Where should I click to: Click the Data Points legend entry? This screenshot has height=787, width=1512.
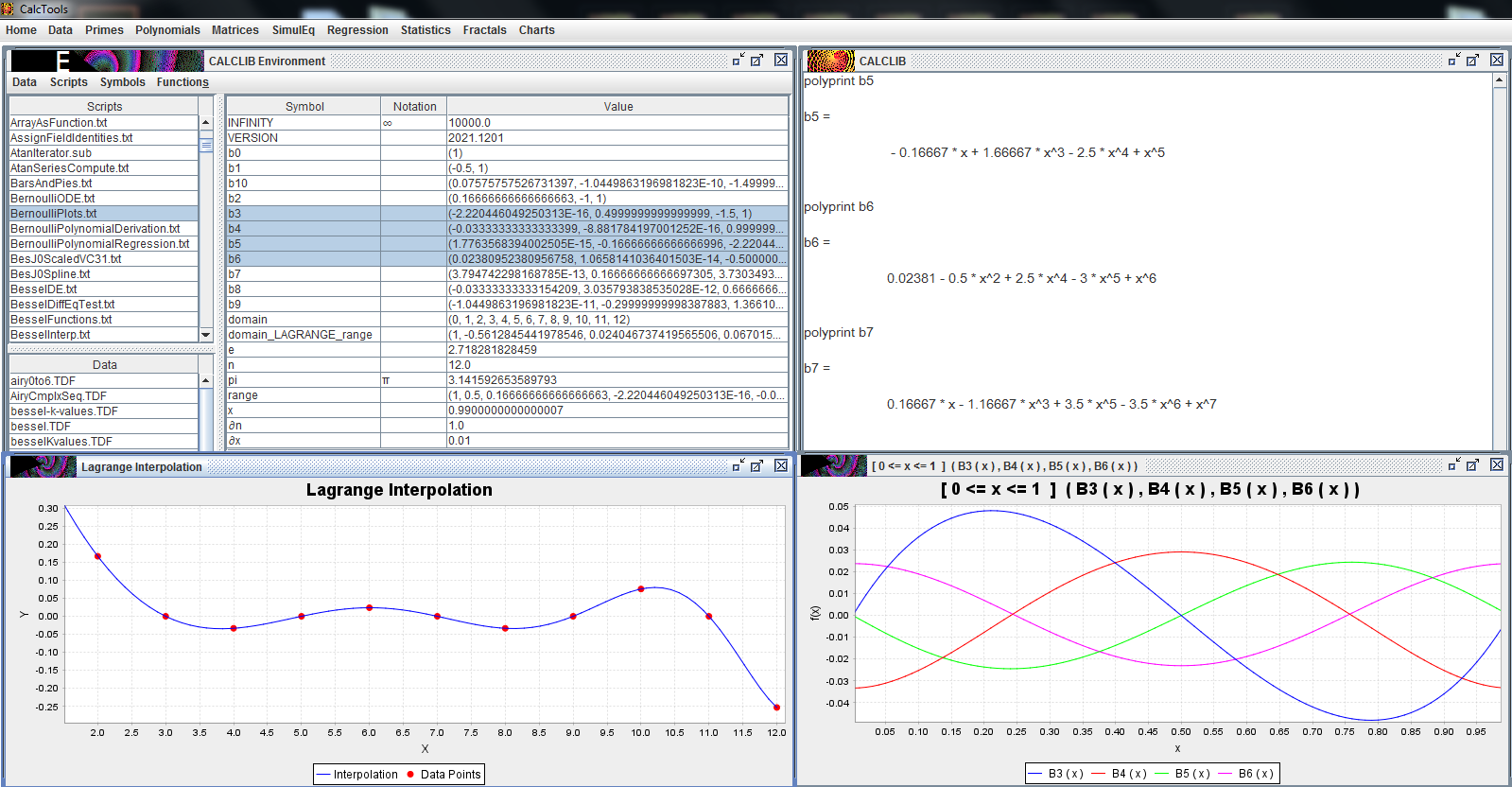443,775
